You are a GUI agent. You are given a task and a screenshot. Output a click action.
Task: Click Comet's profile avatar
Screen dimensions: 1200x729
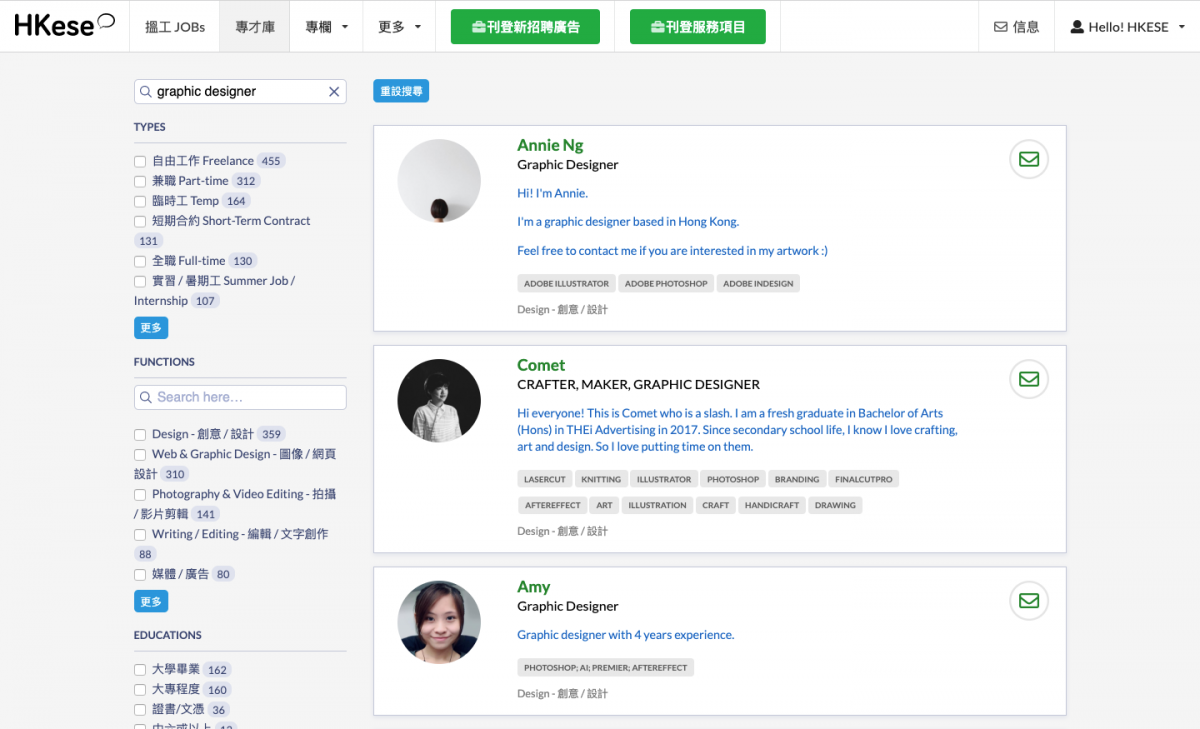pyautogui.click(x=439, y=401)
